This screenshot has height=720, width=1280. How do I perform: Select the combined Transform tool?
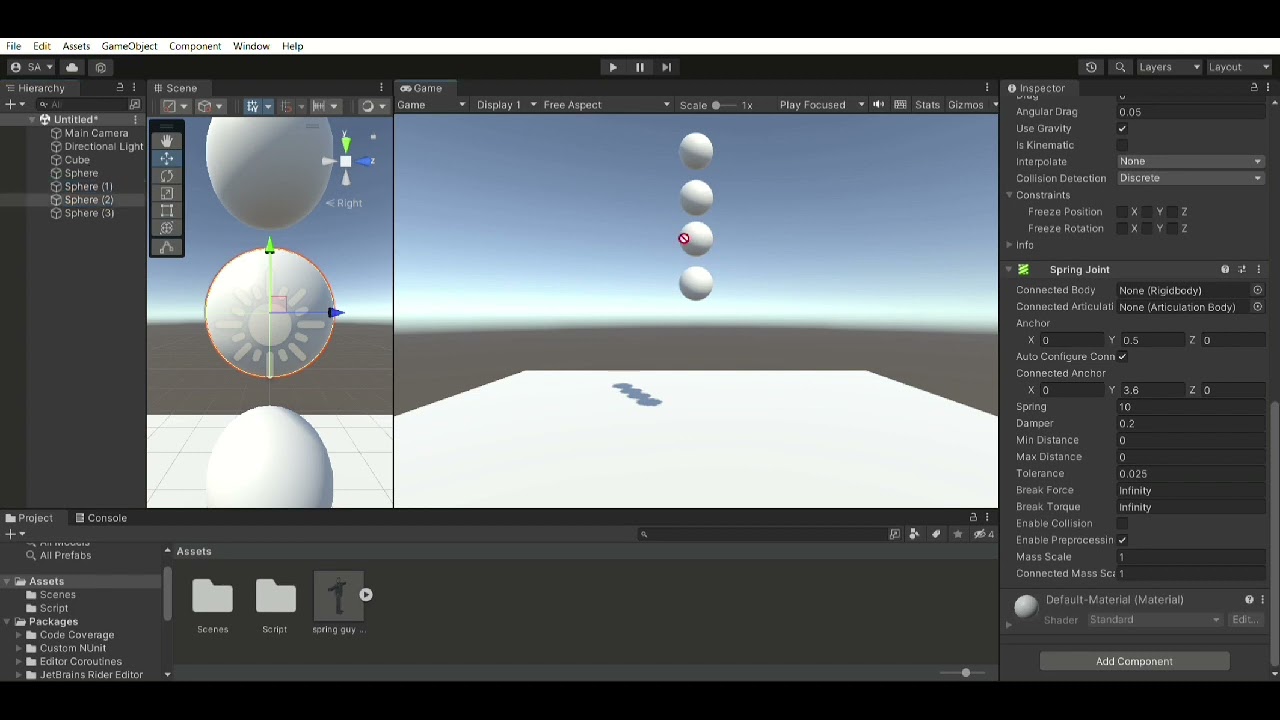167,228
